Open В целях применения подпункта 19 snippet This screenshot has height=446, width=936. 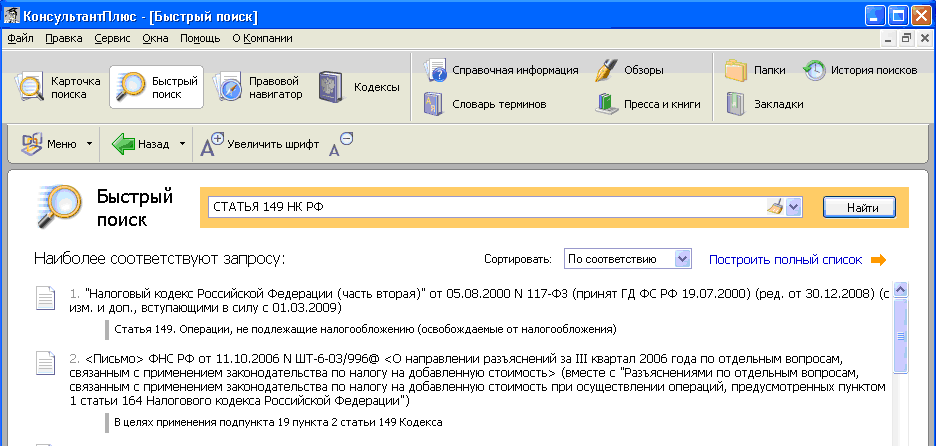click(x=278, y=423)
